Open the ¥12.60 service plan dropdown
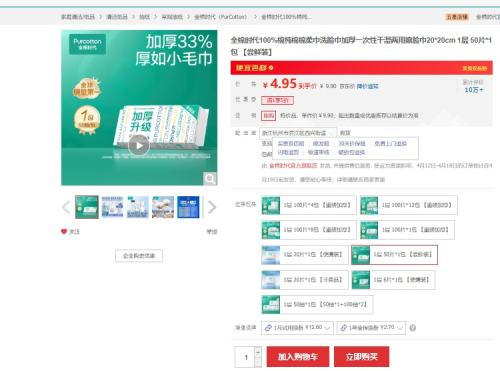The image size is (500, 371). tap(297, 328)
